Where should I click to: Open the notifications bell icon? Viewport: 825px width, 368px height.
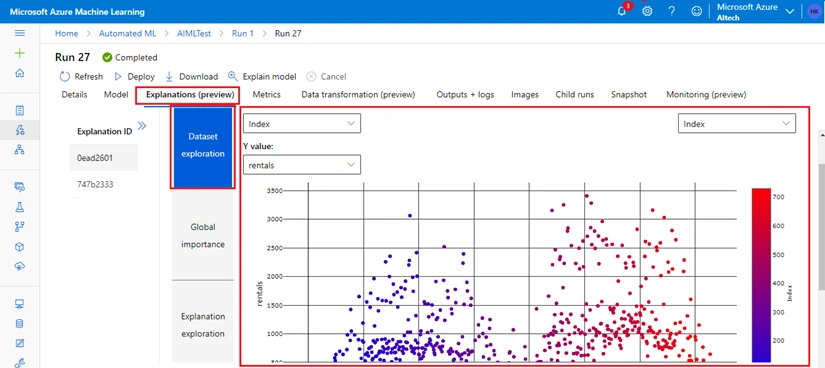[622, 11]
